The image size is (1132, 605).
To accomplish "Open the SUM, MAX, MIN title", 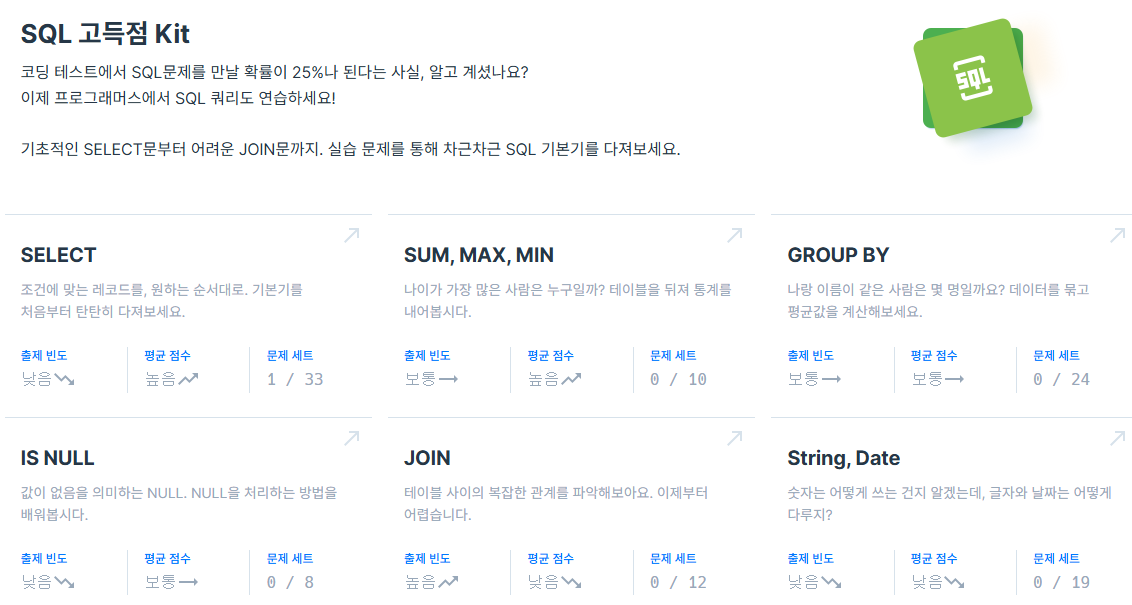I will tap(479, 255).
